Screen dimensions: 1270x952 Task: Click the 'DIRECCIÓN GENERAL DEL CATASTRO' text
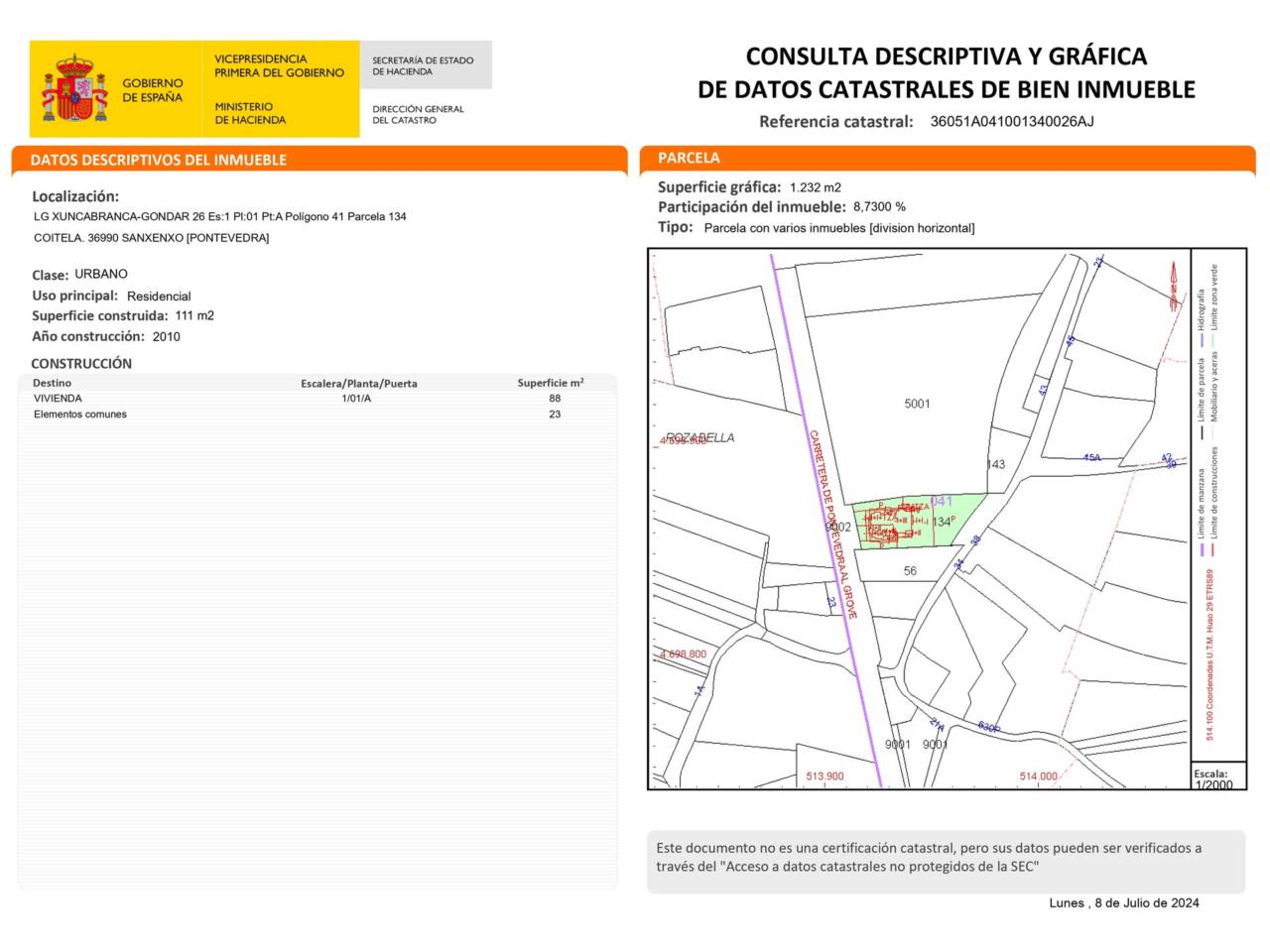pos(418,114)
